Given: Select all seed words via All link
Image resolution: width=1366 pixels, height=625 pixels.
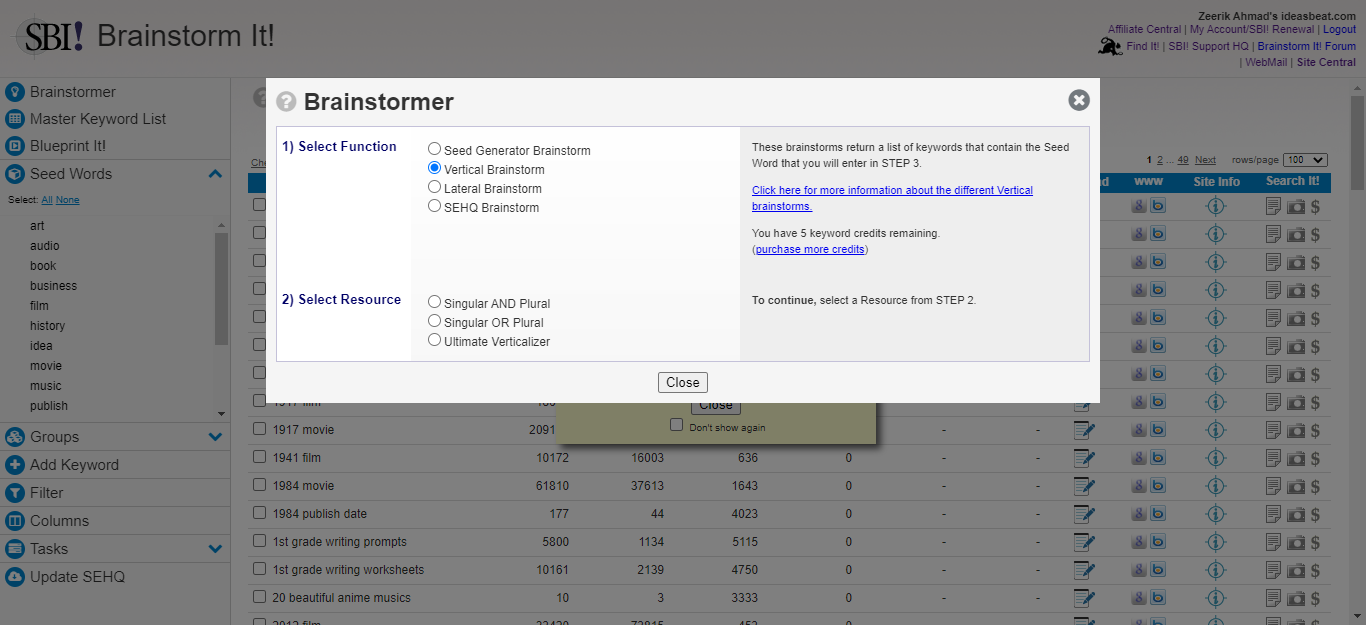Looking at the screenshot, I should [x=46, y=200].
